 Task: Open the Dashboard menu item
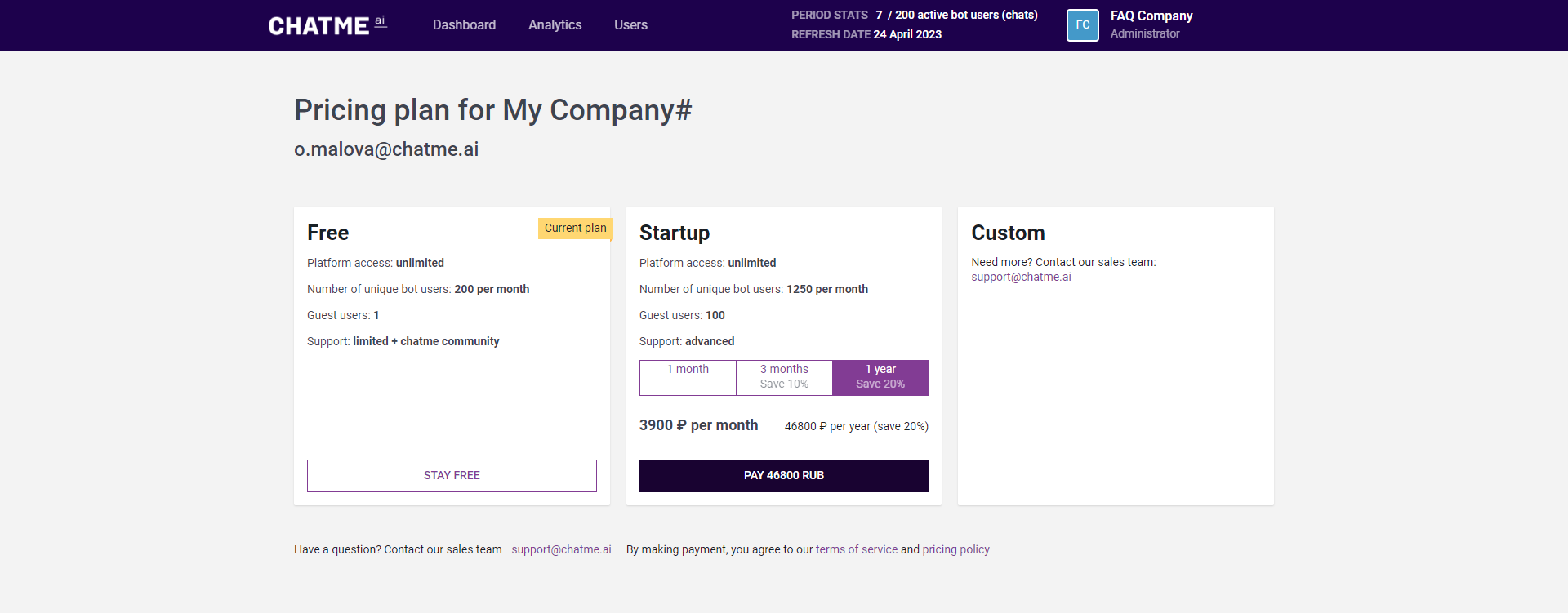point(464,25)
